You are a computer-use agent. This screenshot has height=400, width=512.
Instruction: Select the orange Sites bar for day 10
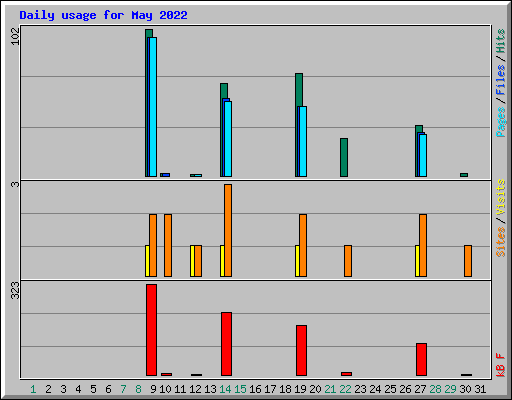pos(168,245)
